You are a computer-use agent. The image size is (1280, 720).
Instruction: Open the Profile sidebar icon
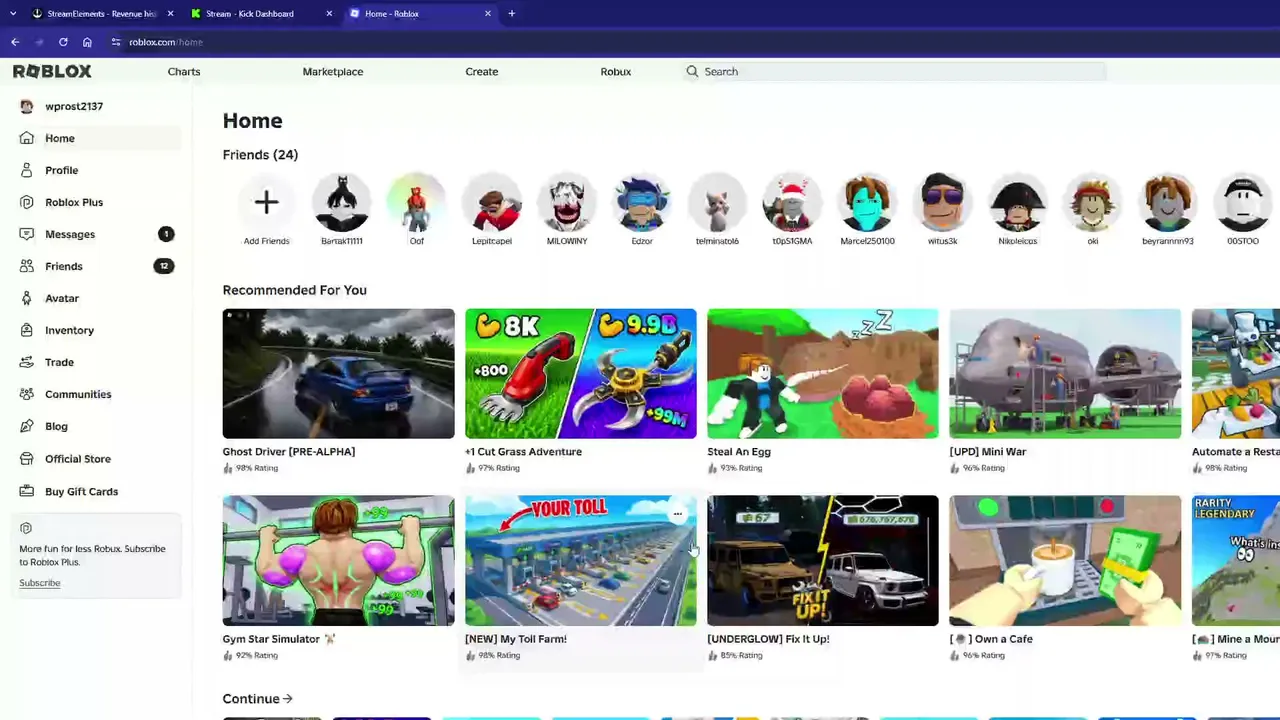[x=26, y=170]
